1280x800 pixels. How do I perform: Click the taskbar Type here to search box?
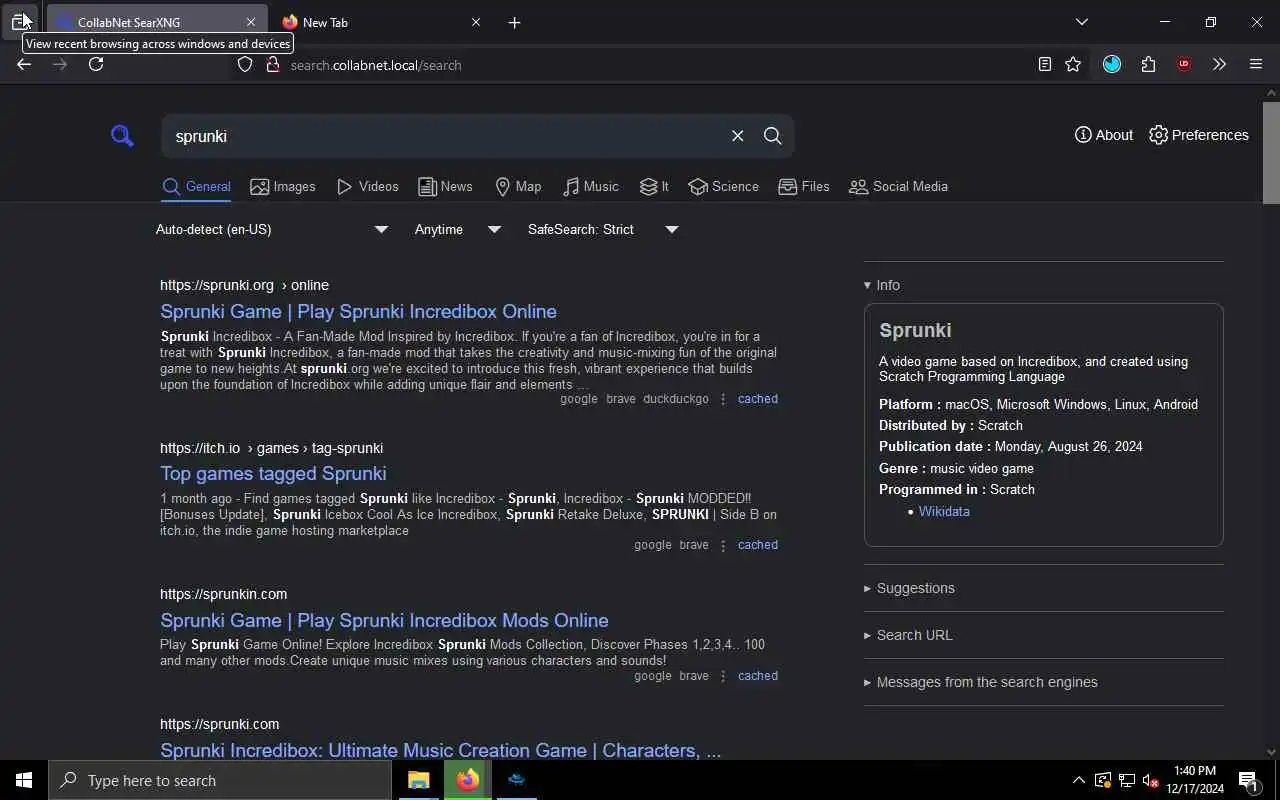coord(220,780)
